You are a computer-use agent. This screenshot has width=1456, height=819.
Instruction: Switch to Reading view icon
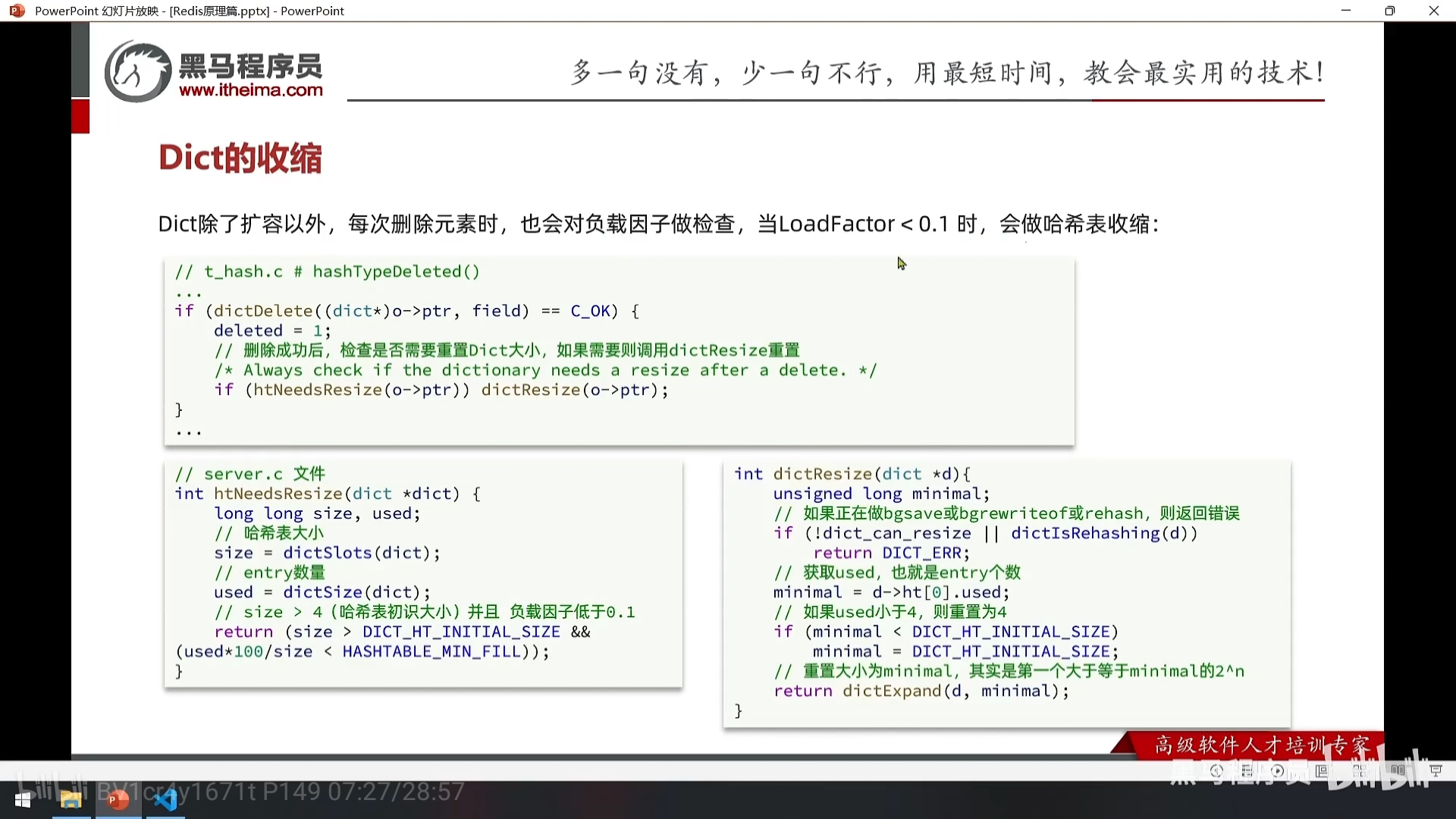pyautogui.click(x=1398, y=770)
